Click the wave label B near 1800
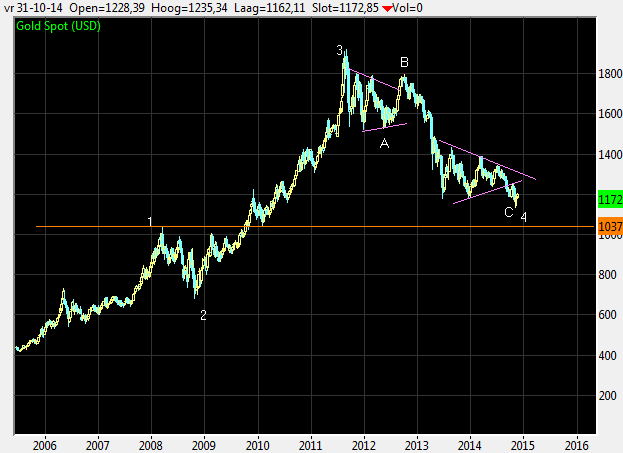This screenshot has height=453, width=623. [404, 62]
